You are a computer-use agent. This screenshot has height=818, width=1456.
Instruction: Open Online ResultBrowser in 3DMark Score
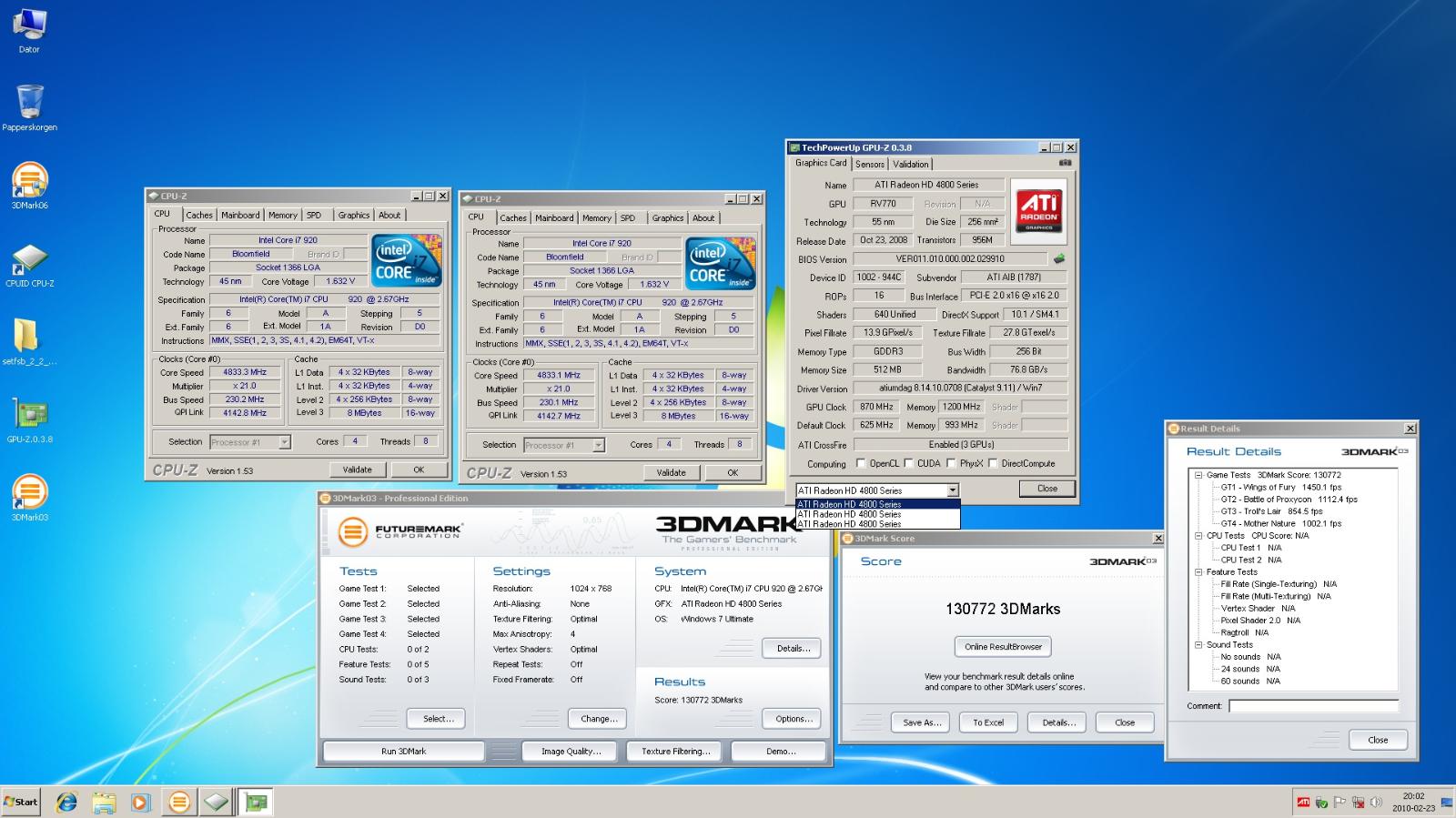click(x=1003, y=647)
